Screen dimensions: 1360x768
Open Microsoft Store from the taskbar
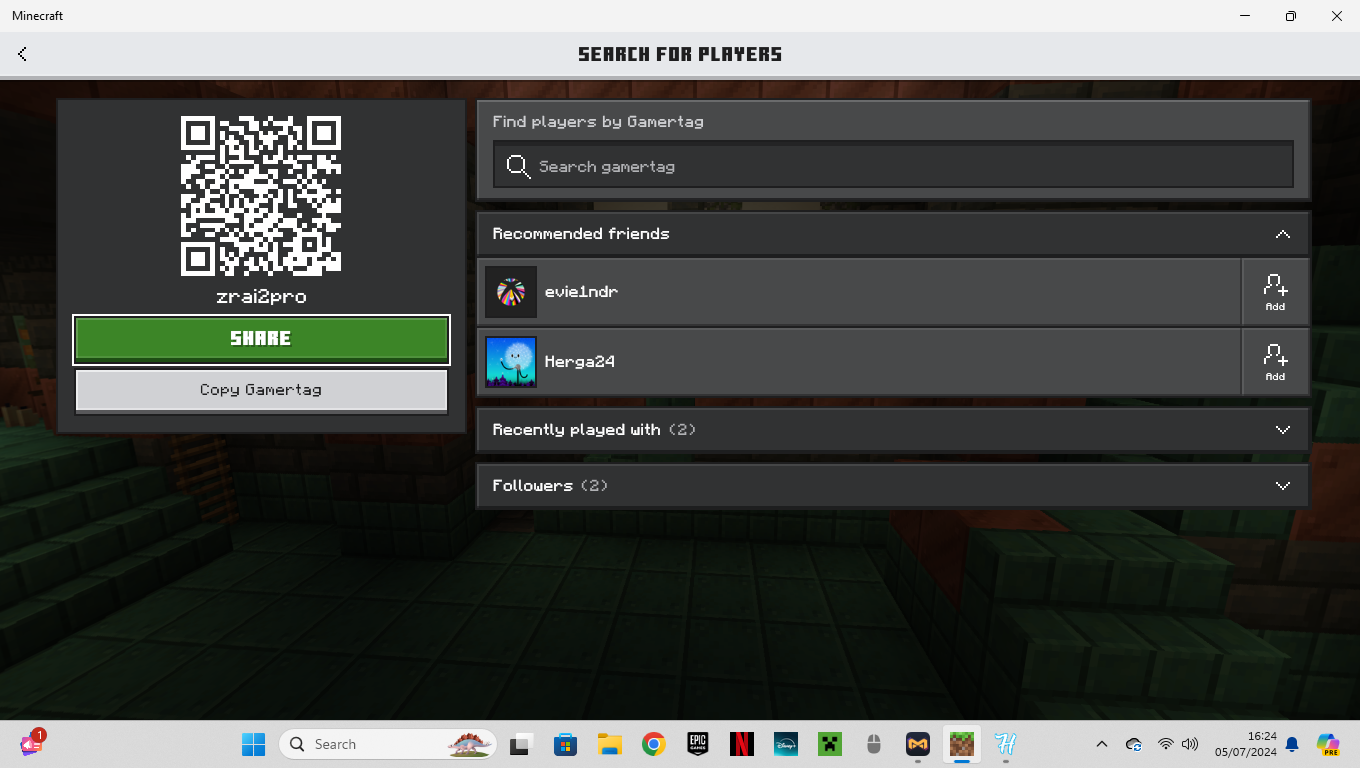coord(565,744)
